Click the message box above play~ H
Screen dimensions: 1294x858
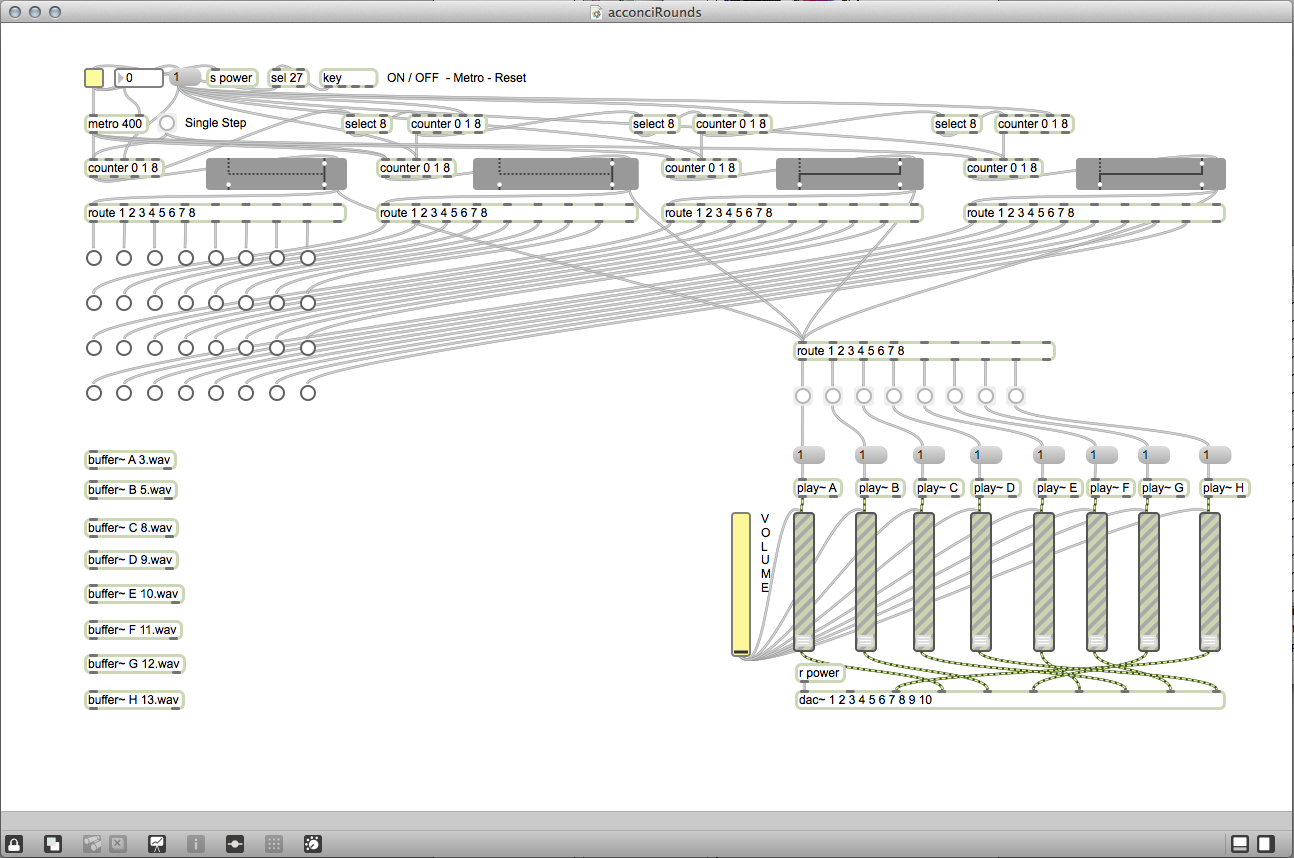click(x=1216, y=455)
